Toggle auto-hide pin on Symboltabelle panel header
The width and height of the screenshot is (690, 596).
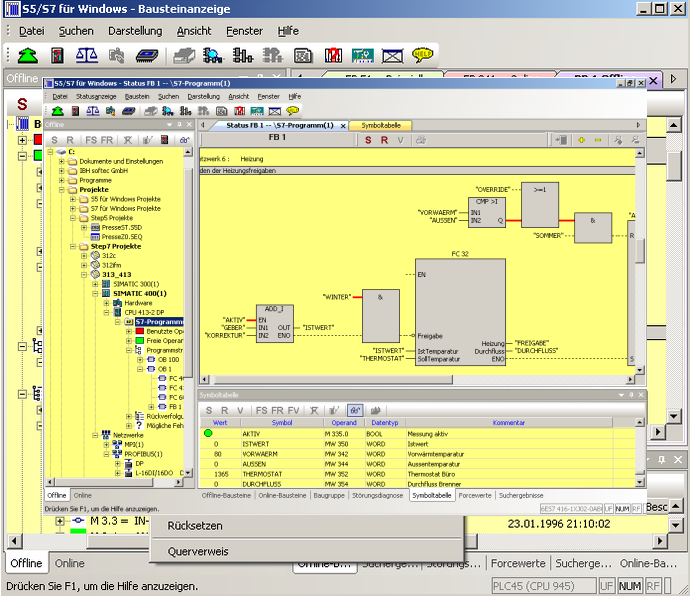pos(631,395)
